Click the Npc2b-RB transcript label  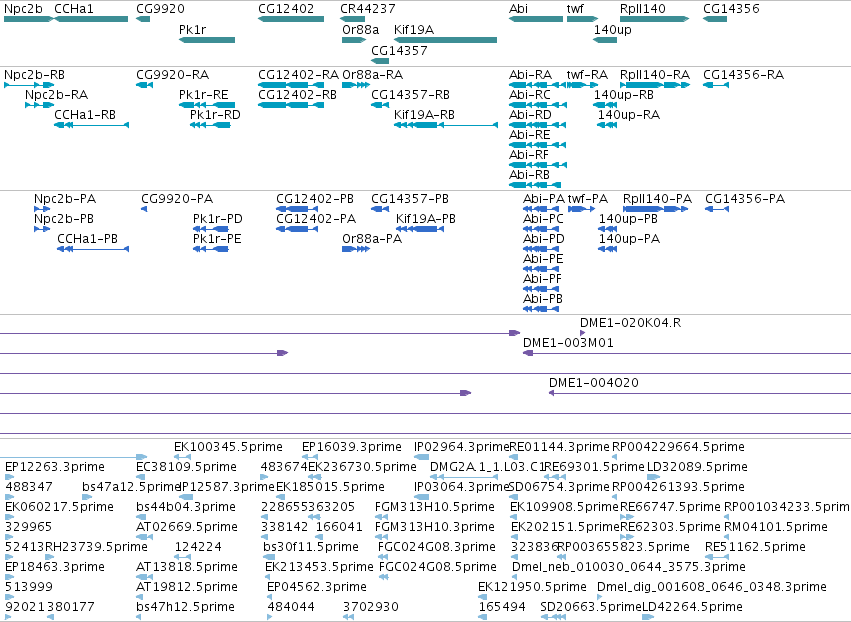coord(34,74)
